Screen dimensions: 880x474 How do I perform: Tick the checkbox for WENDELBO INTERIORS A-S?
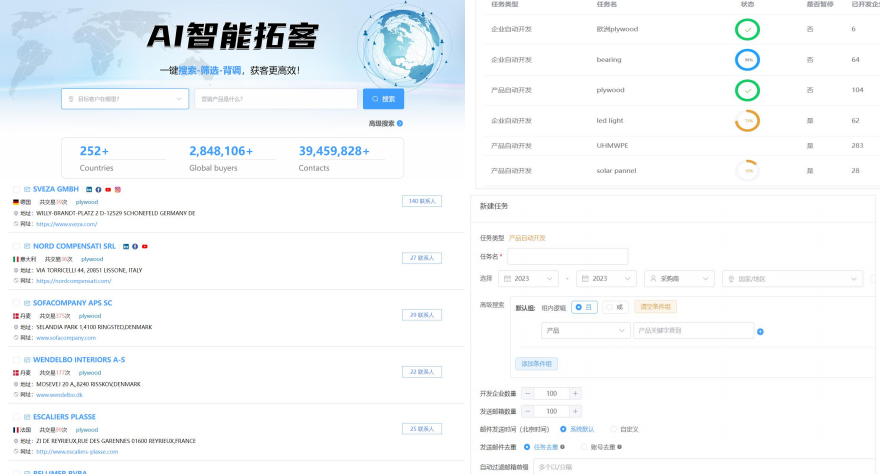pyautogui.click(x=16, y=359)
